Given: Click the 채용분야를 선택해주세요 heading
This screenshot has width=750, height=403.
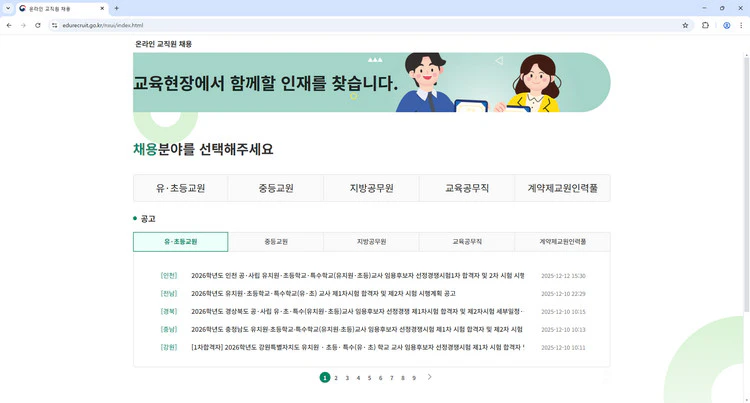Looking at the screenshot, I should pyautogui.click(x=203, y=149).
